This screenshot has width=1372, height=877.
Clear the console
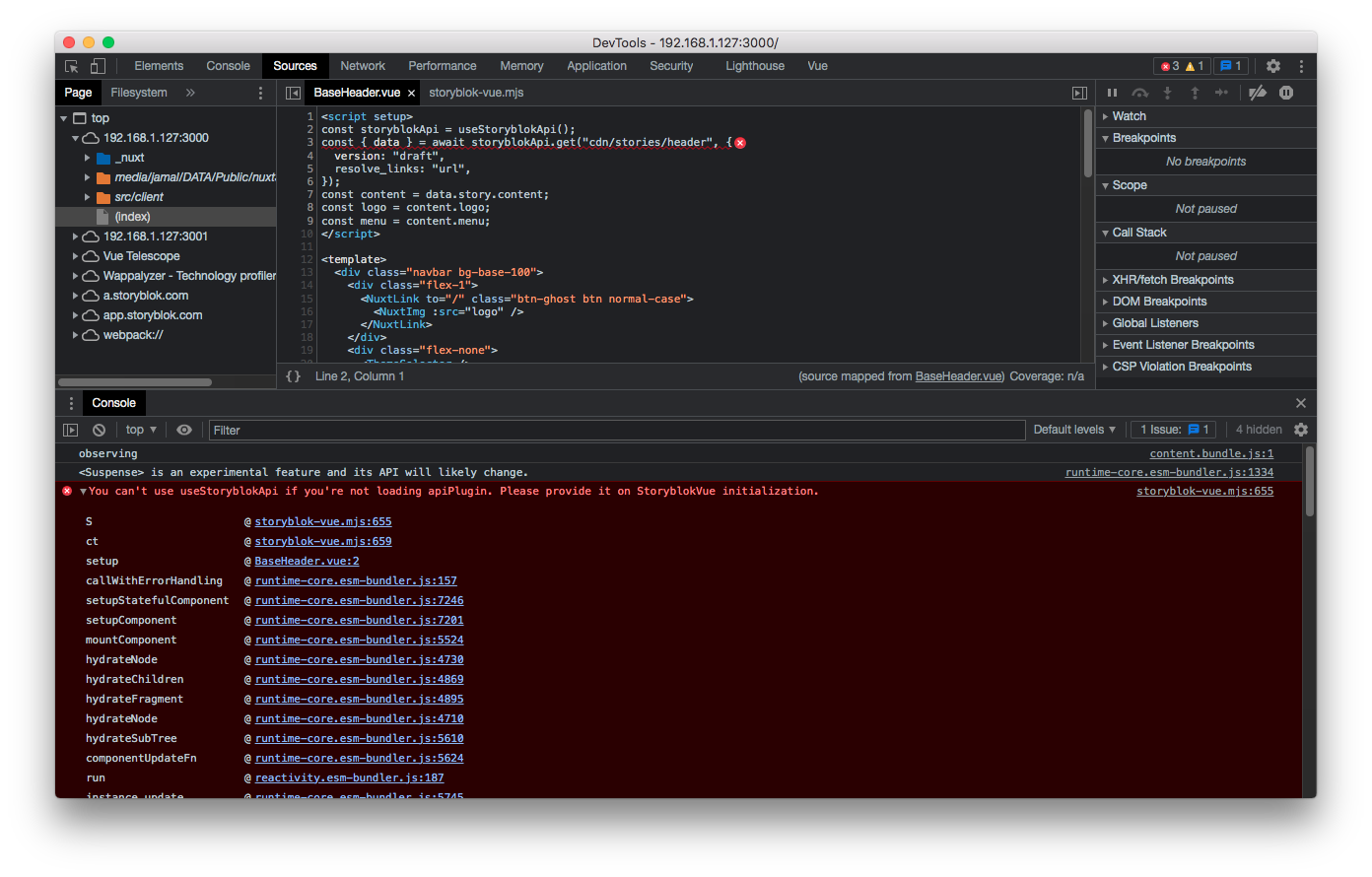[99, 430]
